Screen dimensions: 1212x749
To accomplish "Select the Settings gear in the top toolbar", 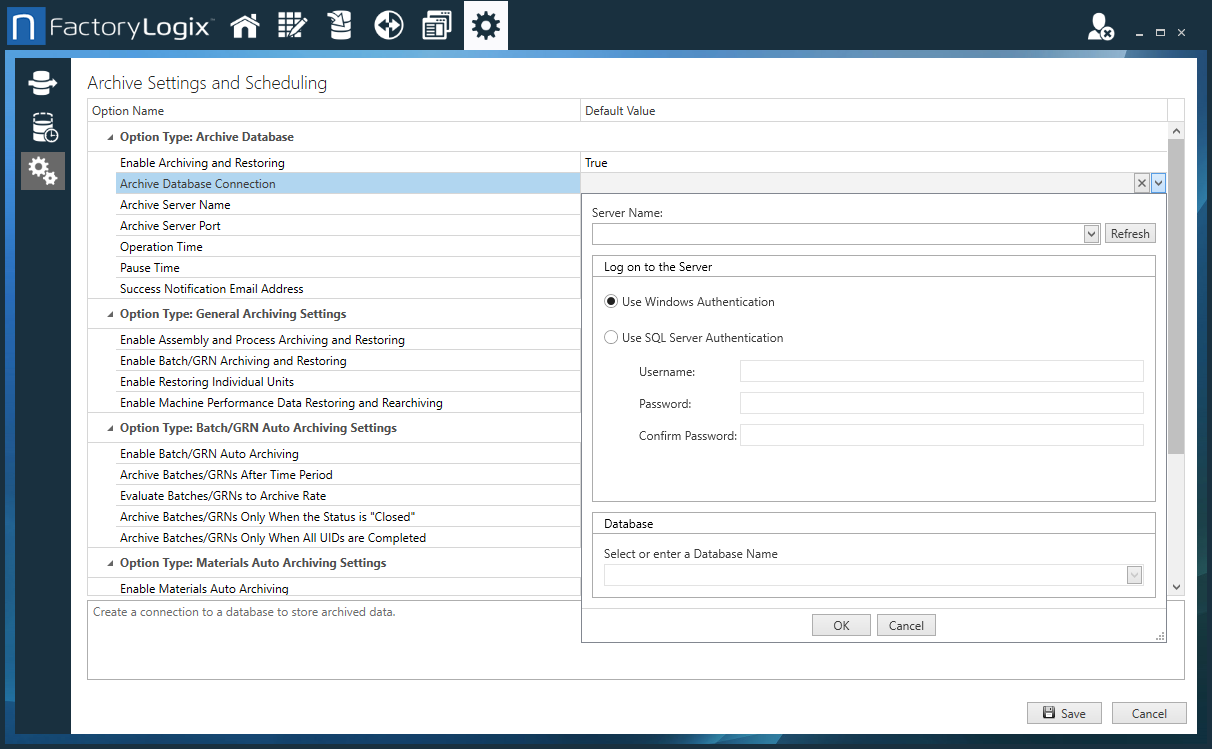I will [x=485, y=24].
